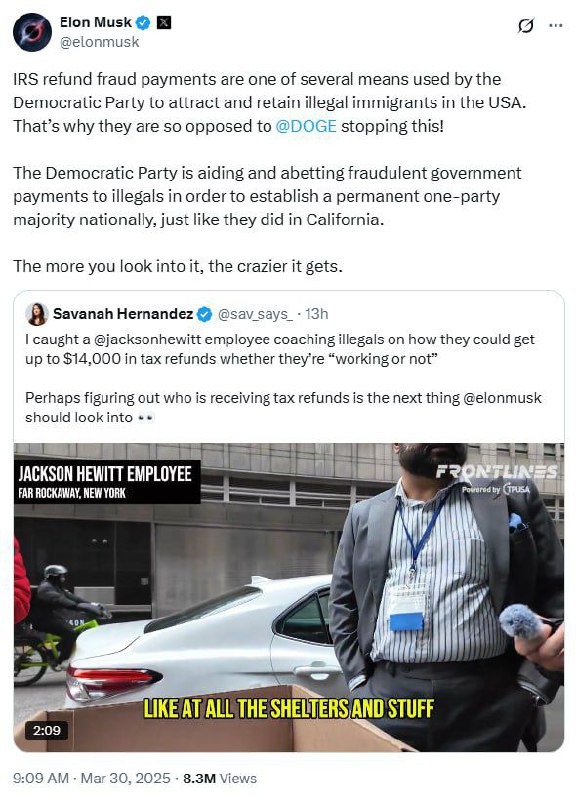Open the 8.3M Views analytics
This screenshot has height=800, width=576.
pyautogui.click(x=220, y=778)
